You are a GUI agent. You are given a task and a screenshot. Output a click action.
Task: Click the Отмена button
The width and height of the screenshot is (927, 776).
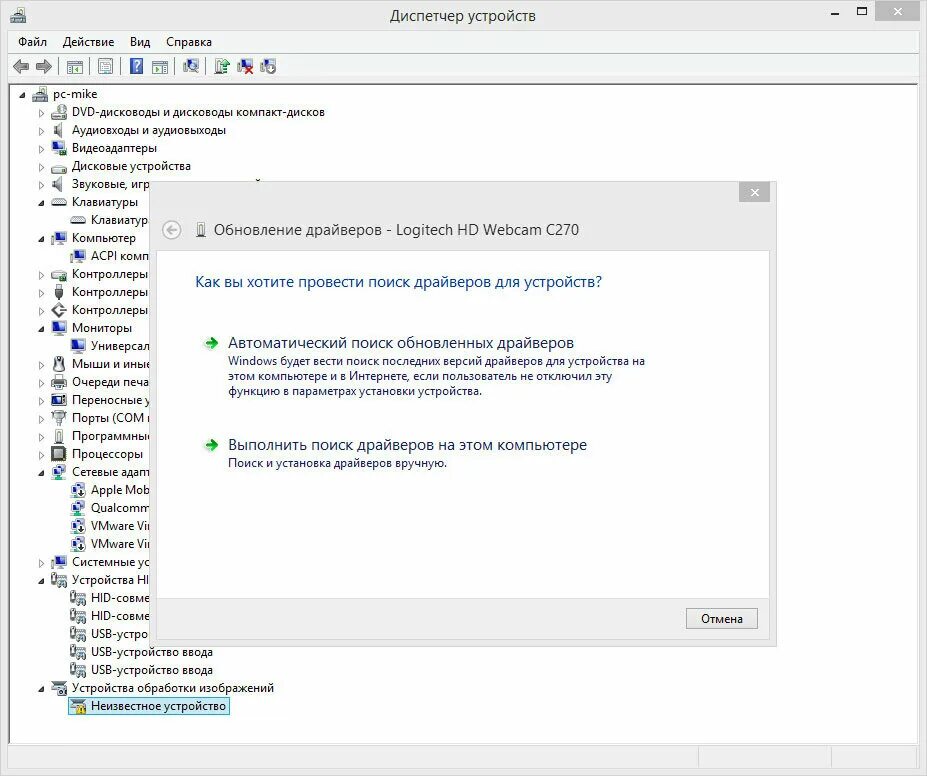[x=721, y=618]
